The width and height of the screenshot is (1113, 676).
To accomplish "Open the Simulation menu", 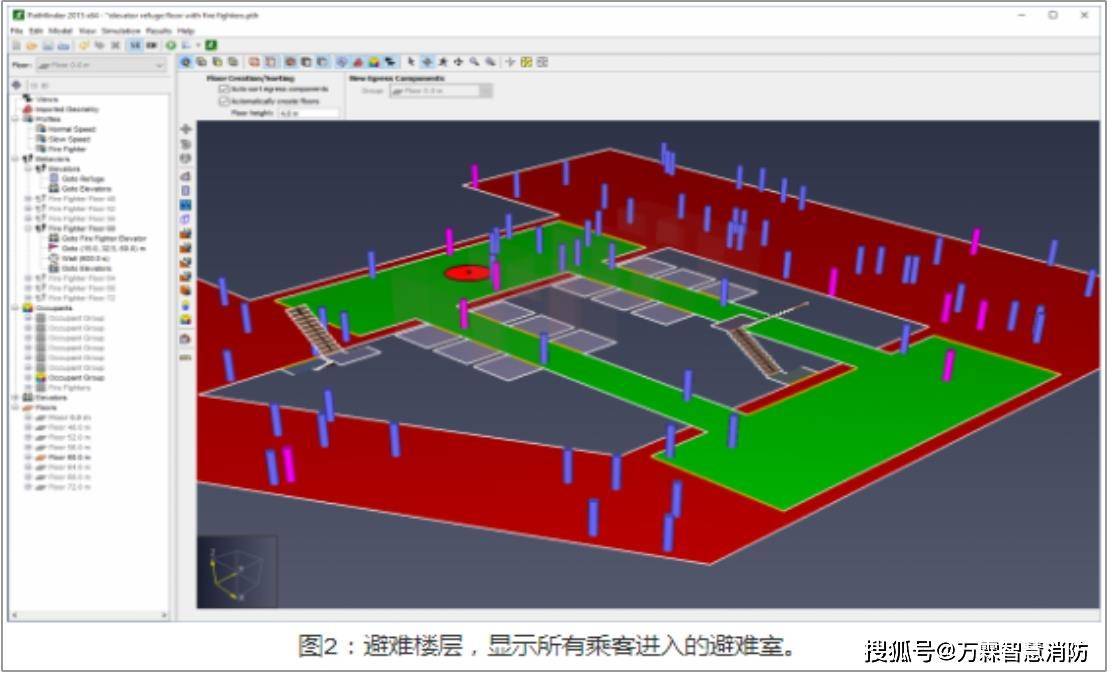I will point(120,31).
